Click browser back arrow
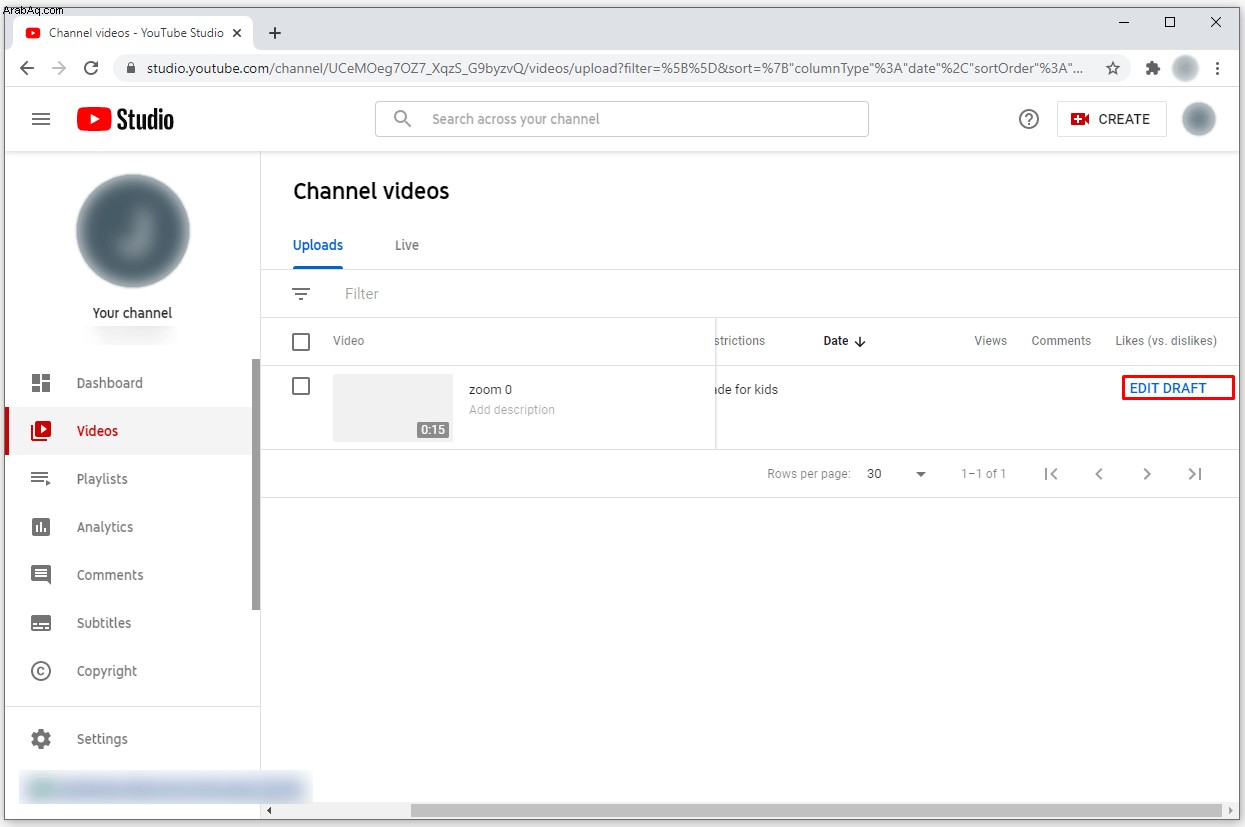Screen dimensions: 1245x827 pyautogui.click(x=27, y=68)
